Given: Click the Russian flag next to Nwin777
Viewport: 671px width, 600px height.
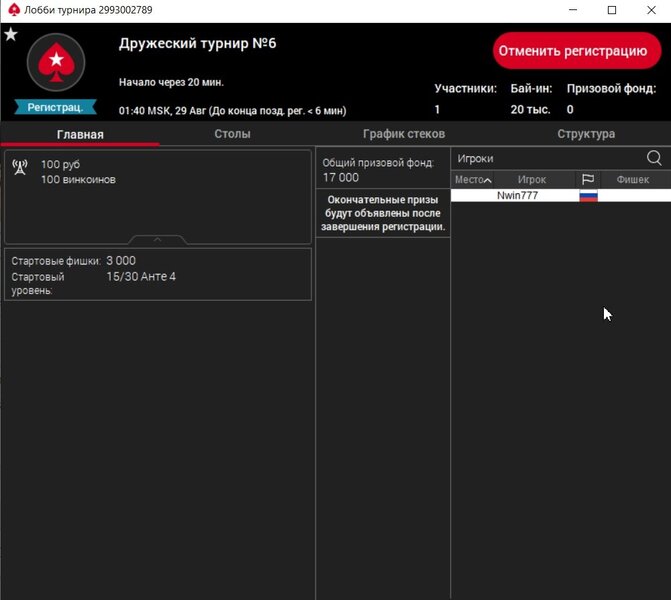Looking at the screenshot, I should point(588,196).
